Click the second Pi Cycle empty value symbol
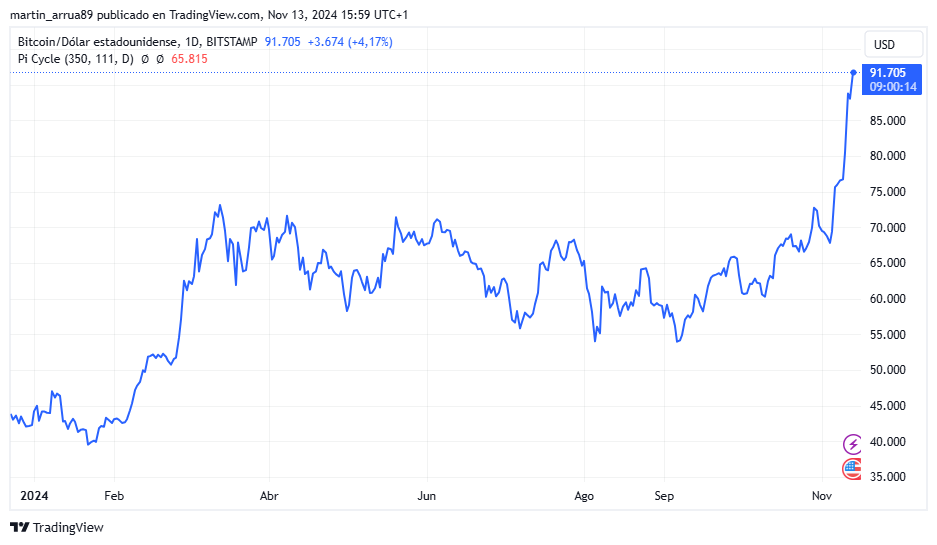The width and height of the screenshot is (937, 545). point(160,59)
